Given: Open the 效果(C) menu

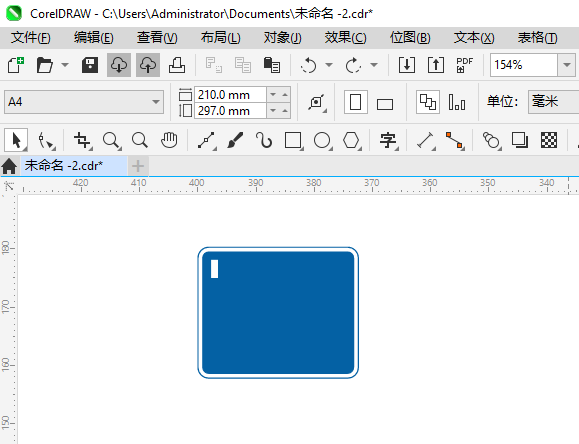Looking at the screenshot, I should [345, 38].
